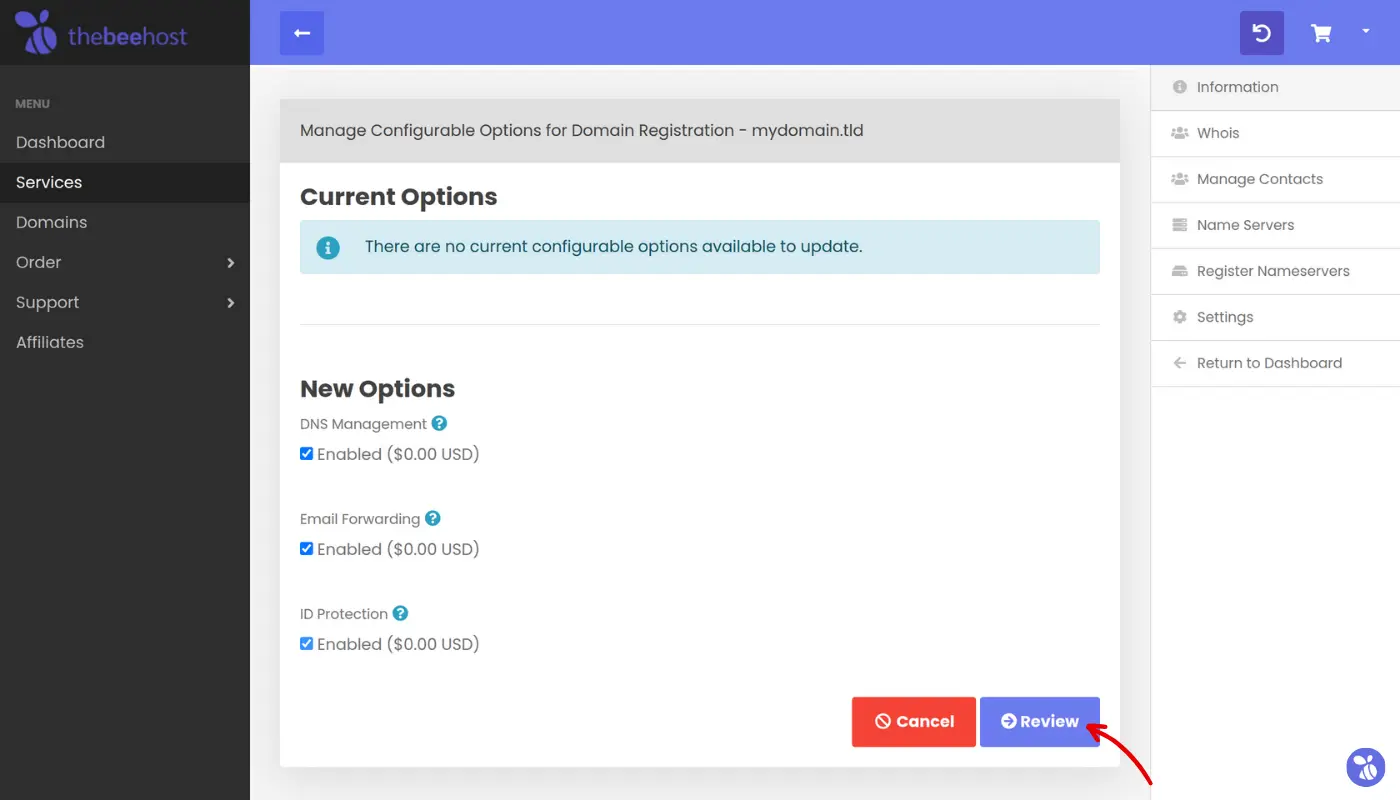This screenshot has width=1400, height=800.
Task: Open Manage Contacts in the right panel
Action: (x=1259, y=179)
